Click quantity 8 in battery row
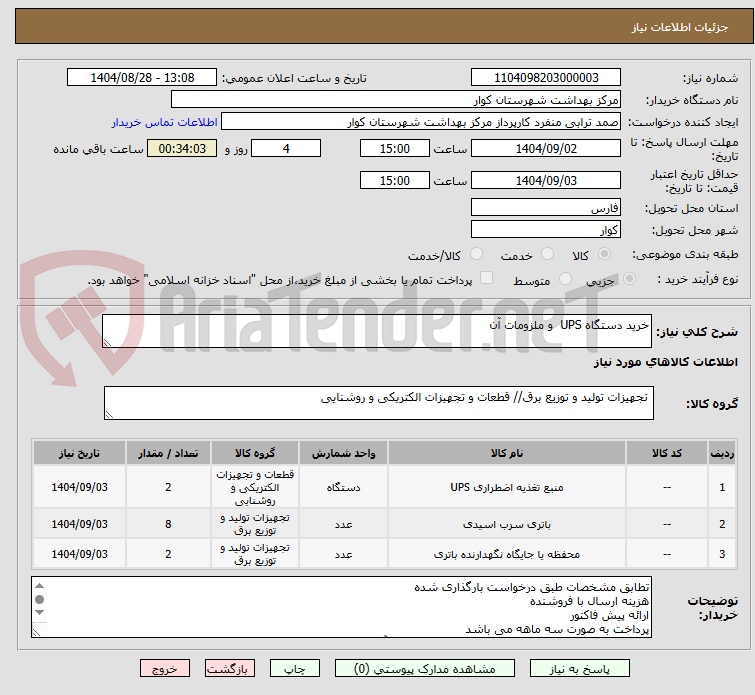The image size is (755, 695). coord(168,524)
